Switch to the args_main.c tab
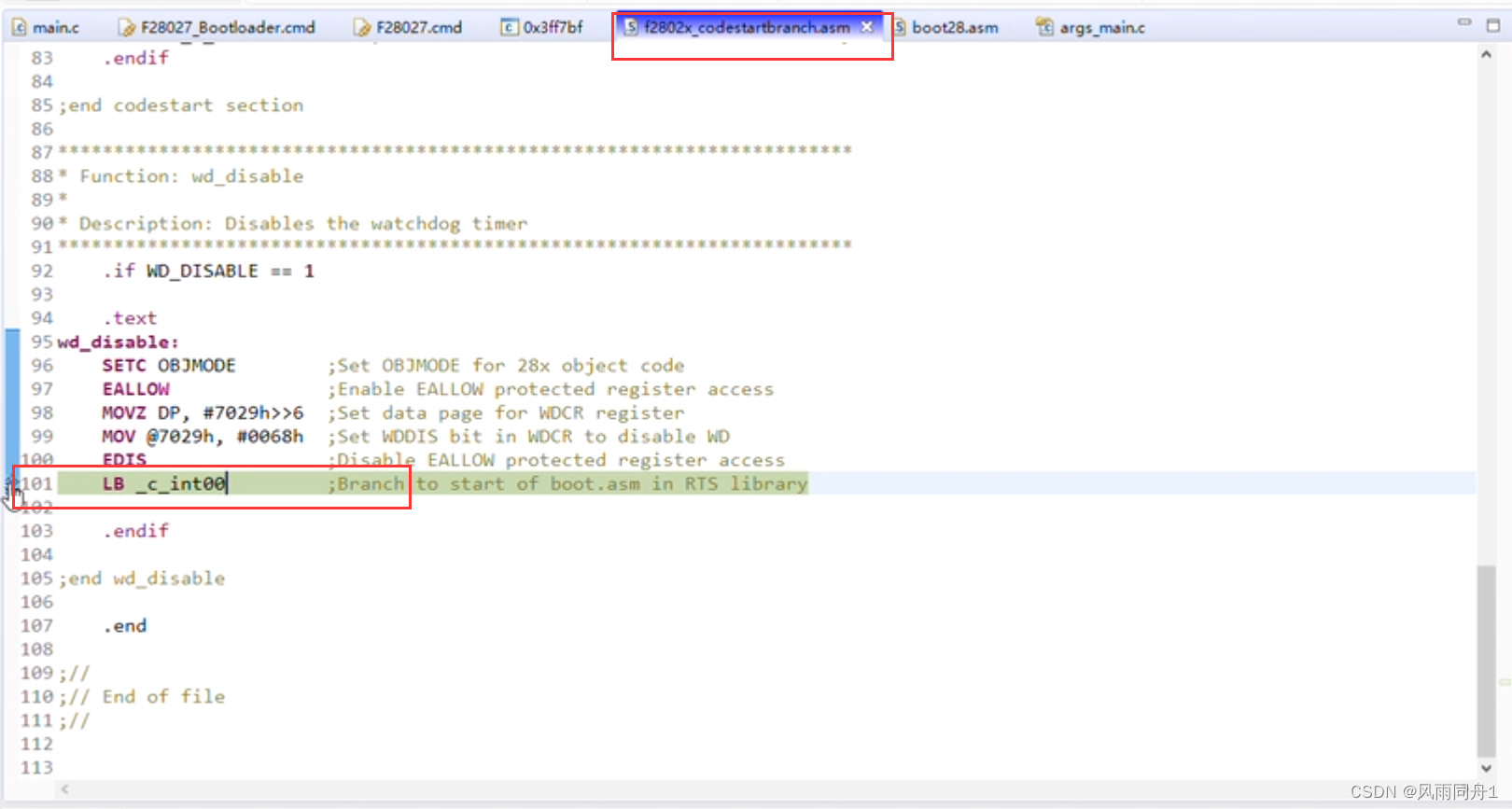 coord(1090,28)
